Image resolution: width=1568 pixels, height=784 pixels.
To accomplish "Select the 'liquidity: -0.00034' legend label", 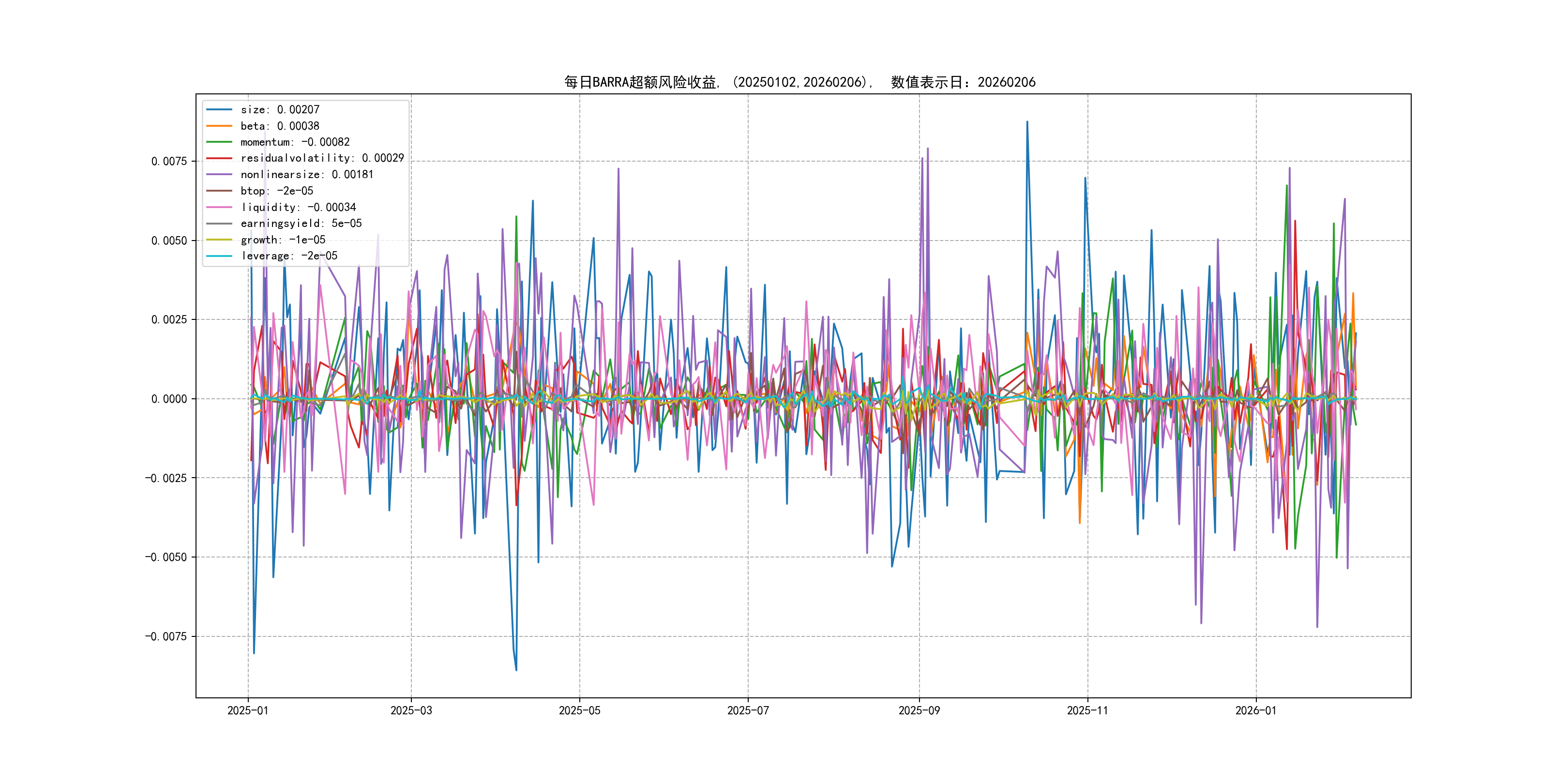I will [298, 207].
